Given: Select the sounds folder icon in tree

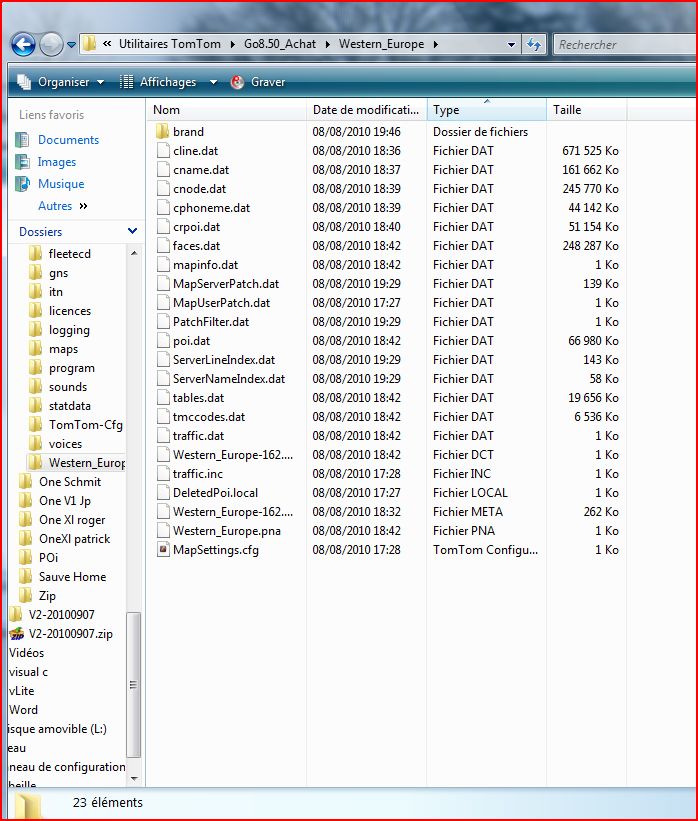Looking at the screenshot, I should (x=35, y=386).
